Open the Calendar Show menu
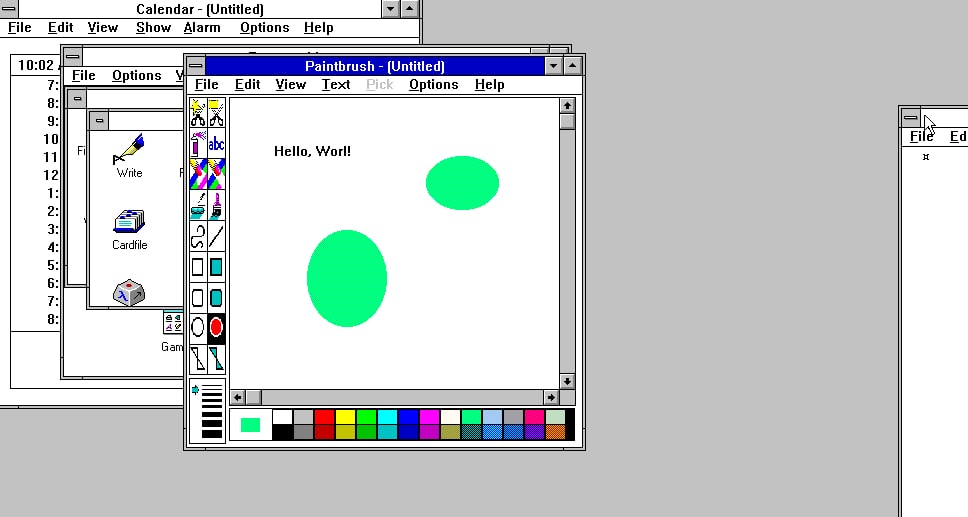Image resolution: width=968 pixels, height=517 pixels. coord(153,28)
